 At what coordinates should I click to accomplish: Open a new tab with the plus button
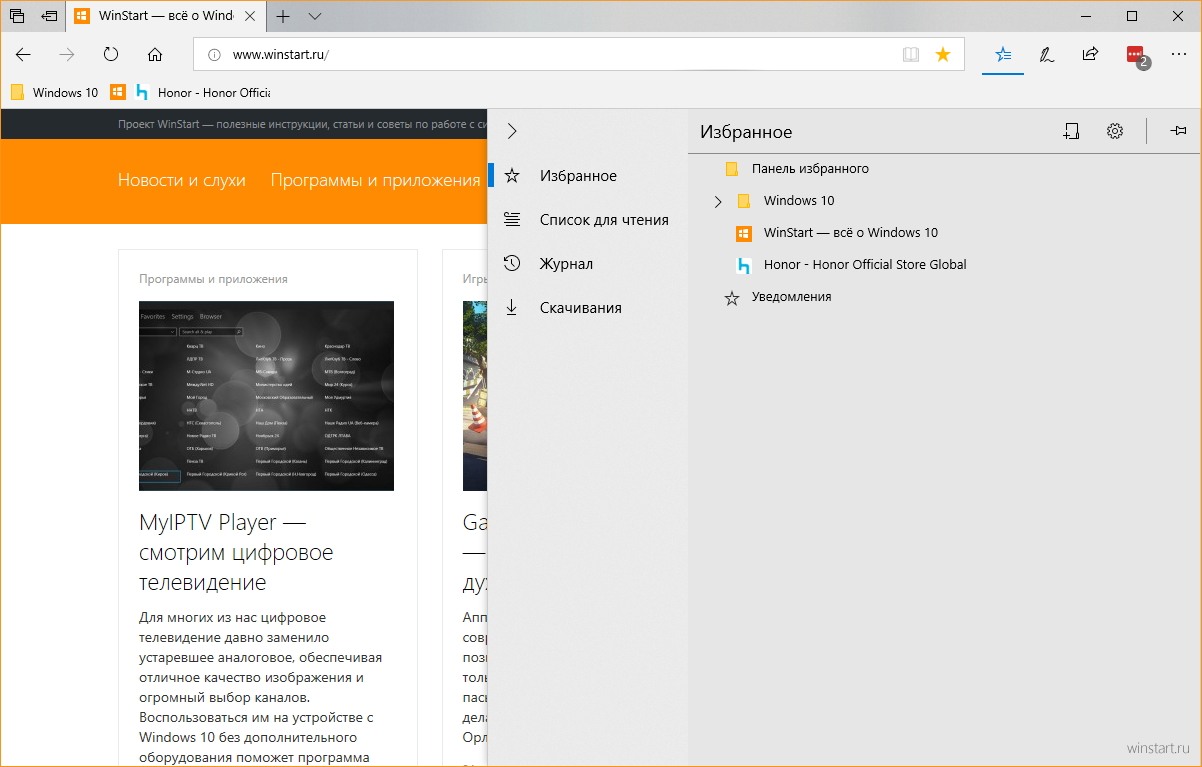284,16
